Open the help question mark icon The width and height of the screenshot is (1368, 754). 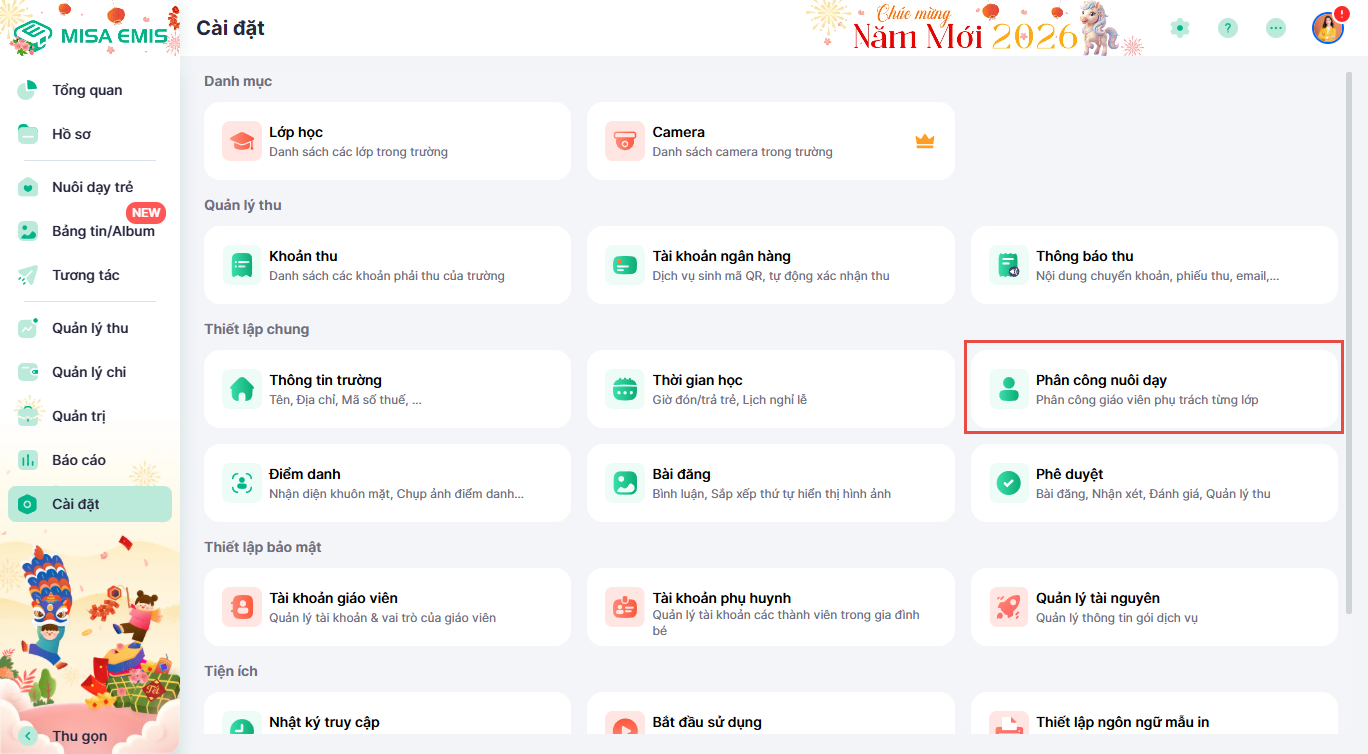(1228, 28)
